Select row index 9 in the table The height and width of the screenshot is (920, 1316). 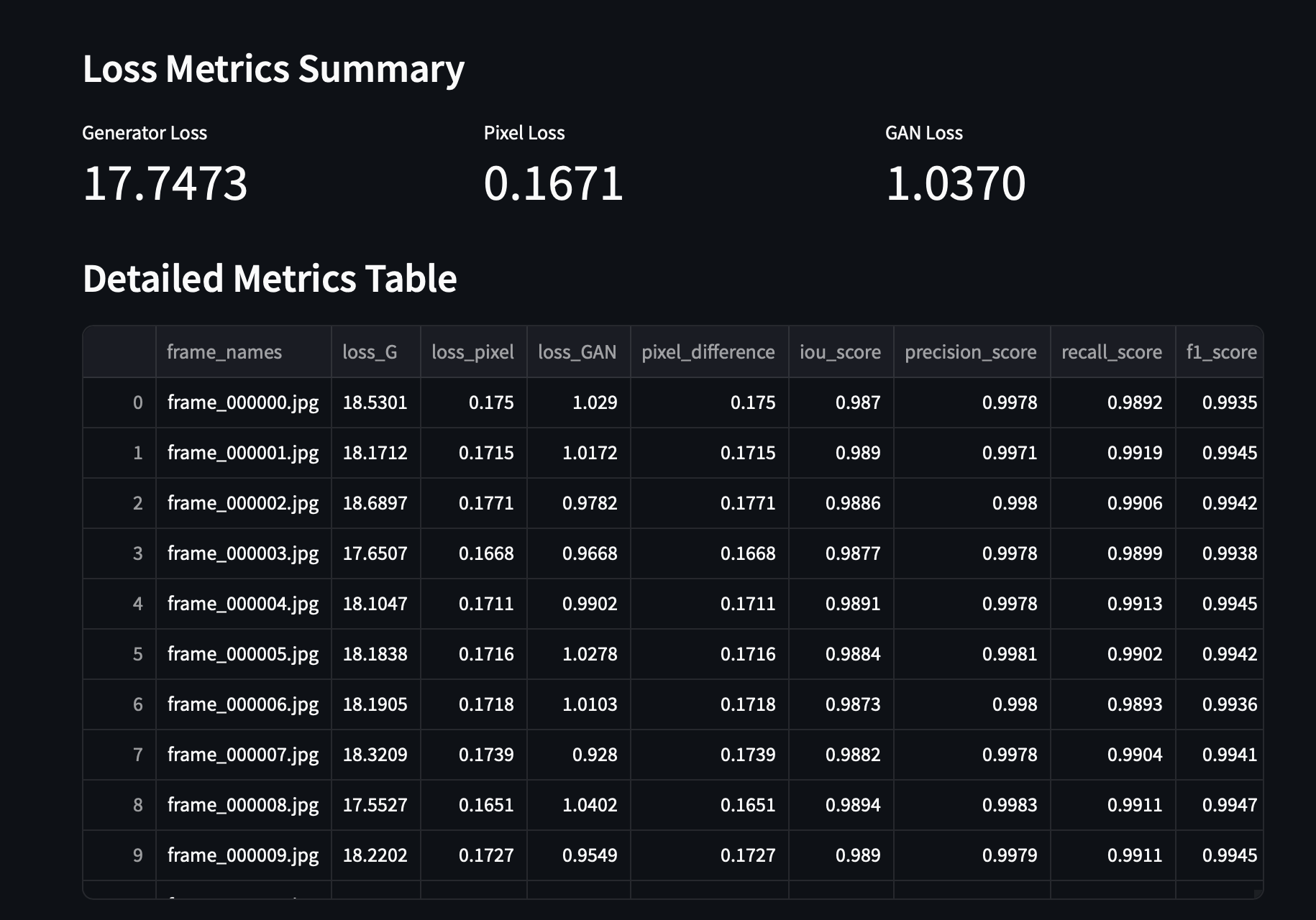[137, 855]
